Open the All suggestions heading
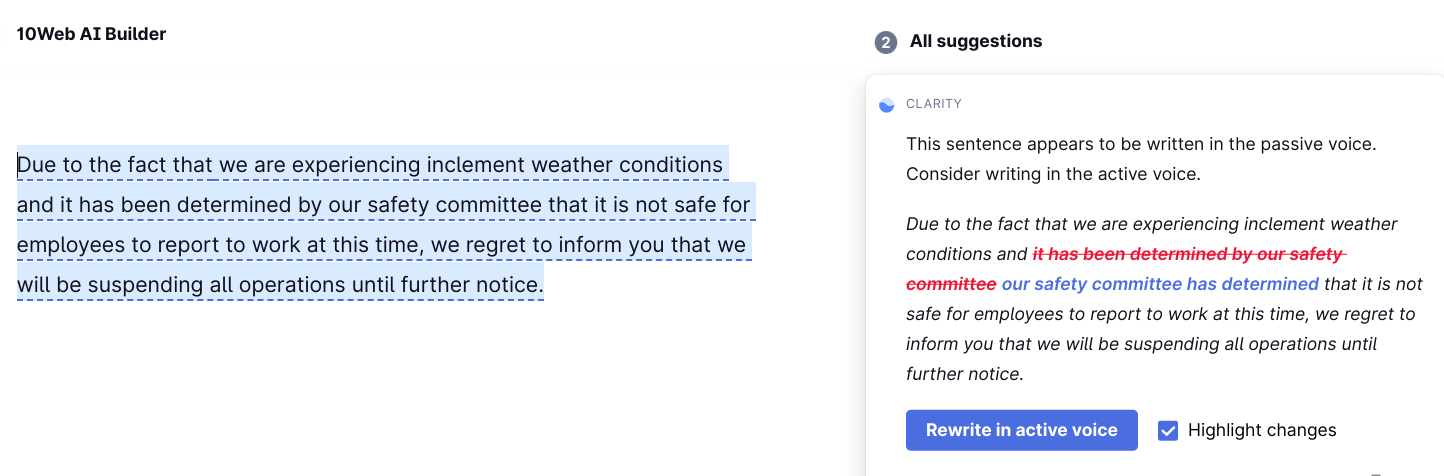 click(x=976, y=42)
